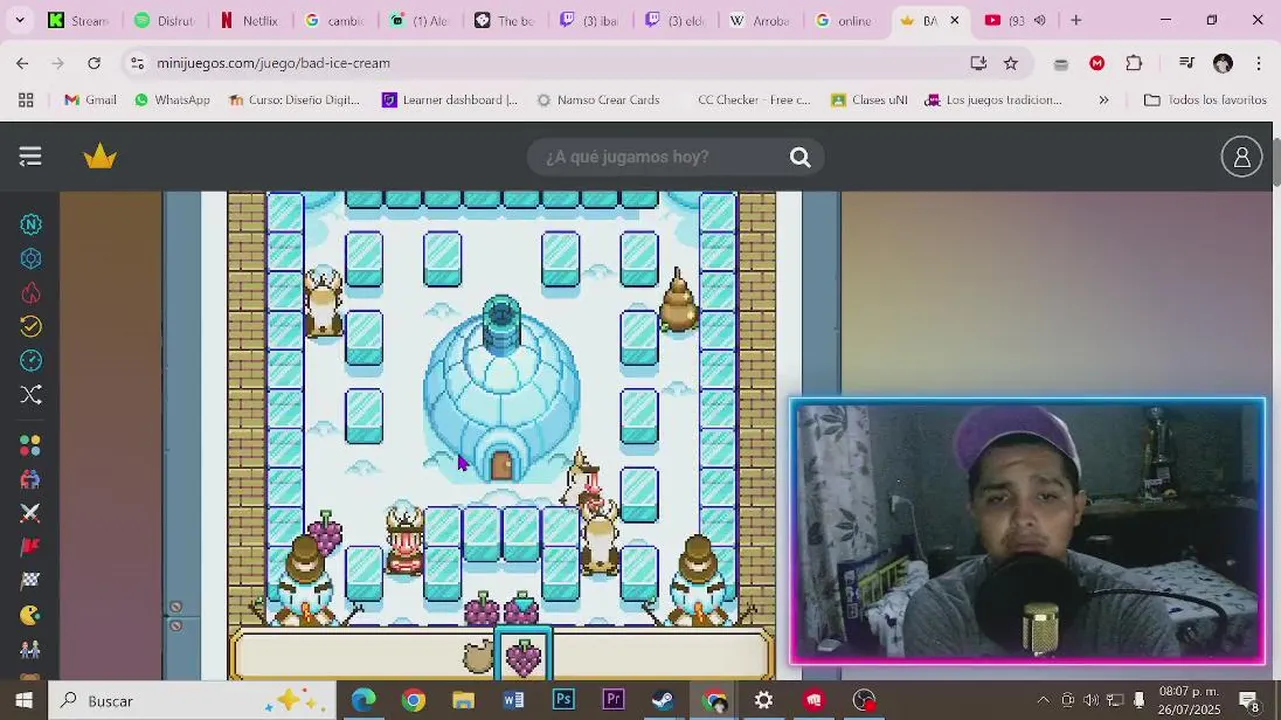
Task: Open Premiere Pro from the taskbar
Action: click(613, 701)
